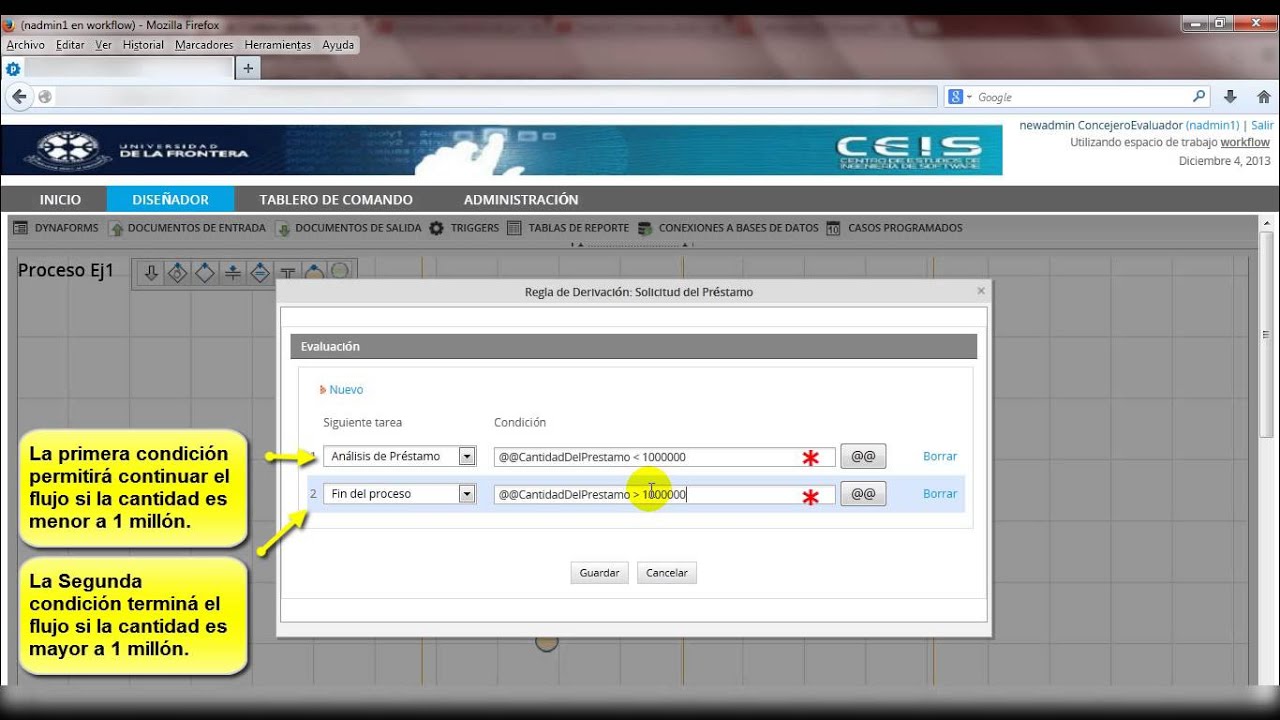1280x720 pixels.
Task: Open Firefox Archivo menu
Action: point(26,45)
